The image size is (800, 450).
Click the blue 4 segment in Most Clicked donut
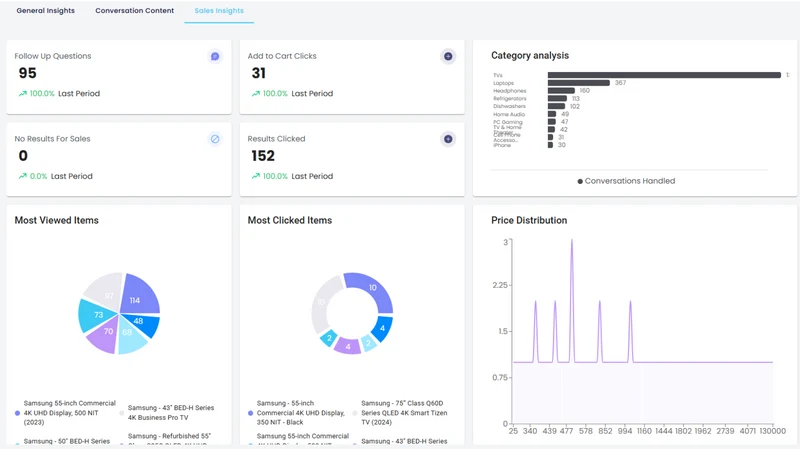coord(382,329)
